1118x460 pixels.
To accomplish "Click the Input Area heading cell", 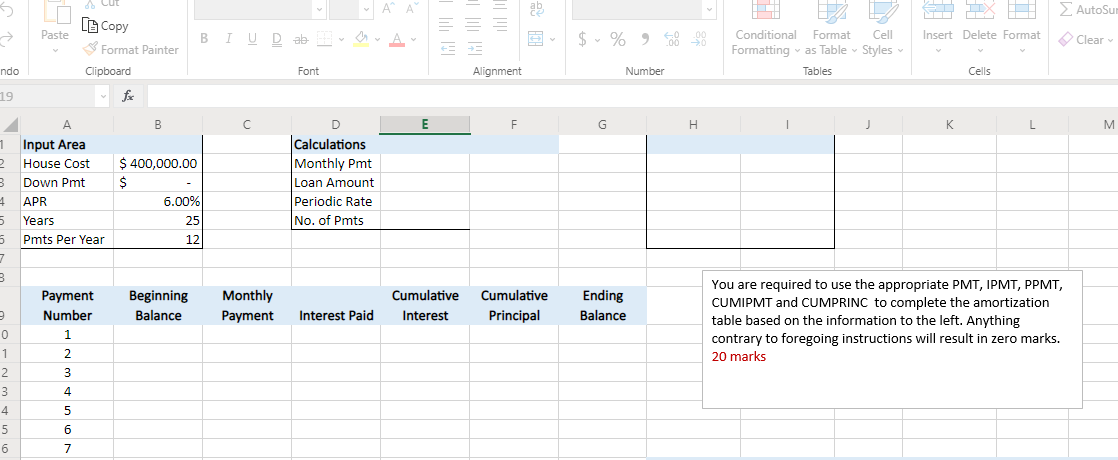I will point(67,145).
